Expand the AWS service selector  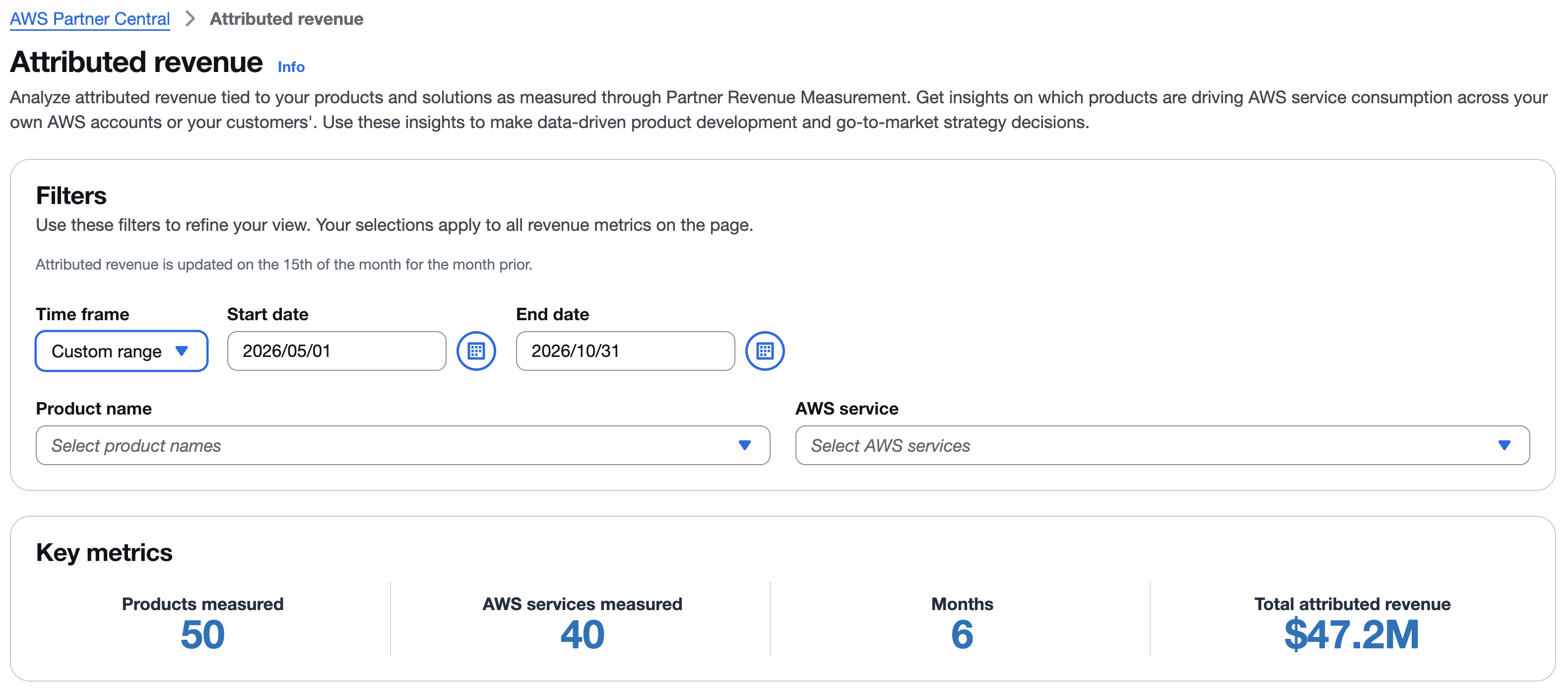pos(1162,445)
